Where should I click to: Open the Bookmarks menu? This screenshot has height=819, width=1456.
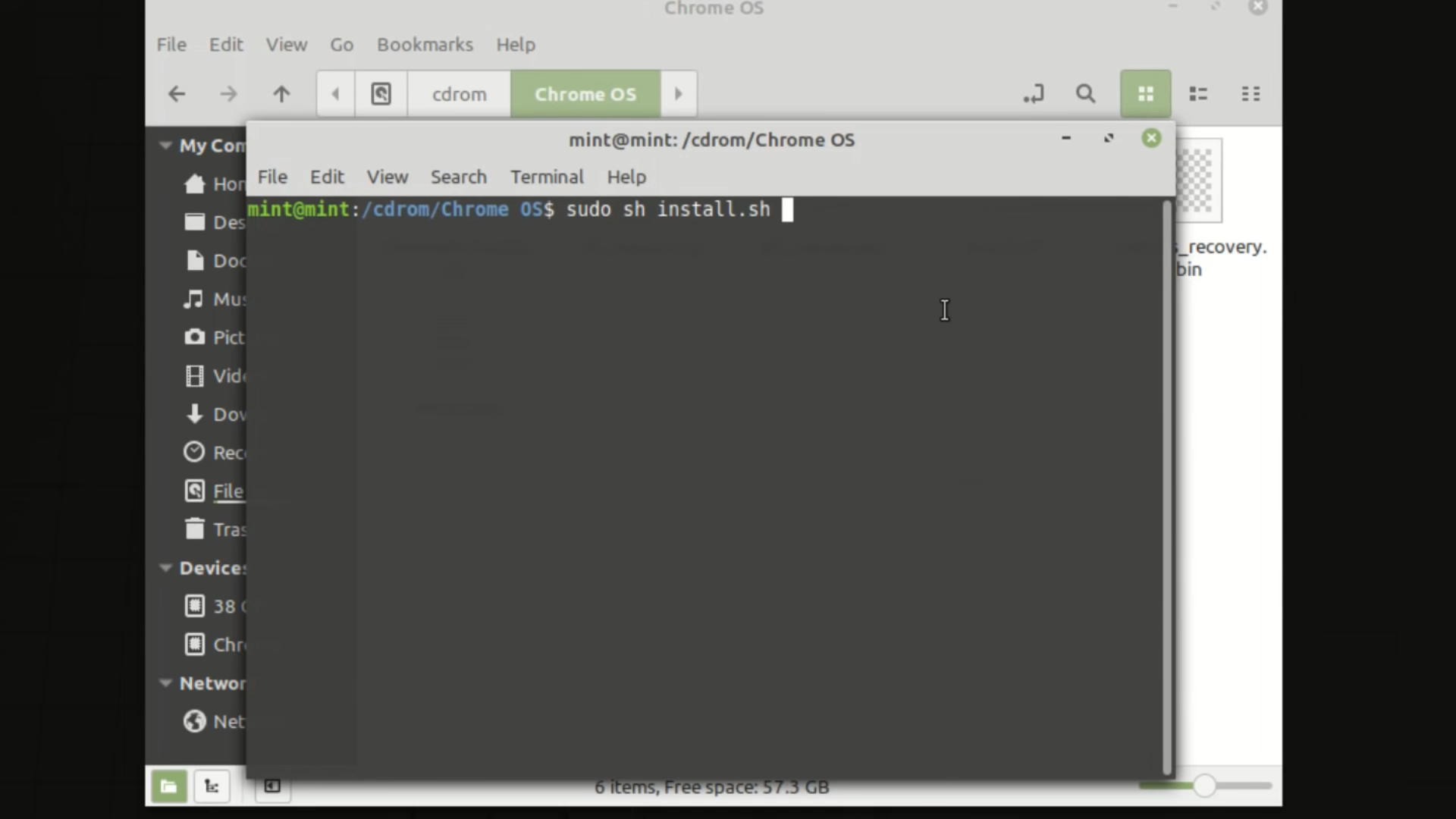pos(425,45)
